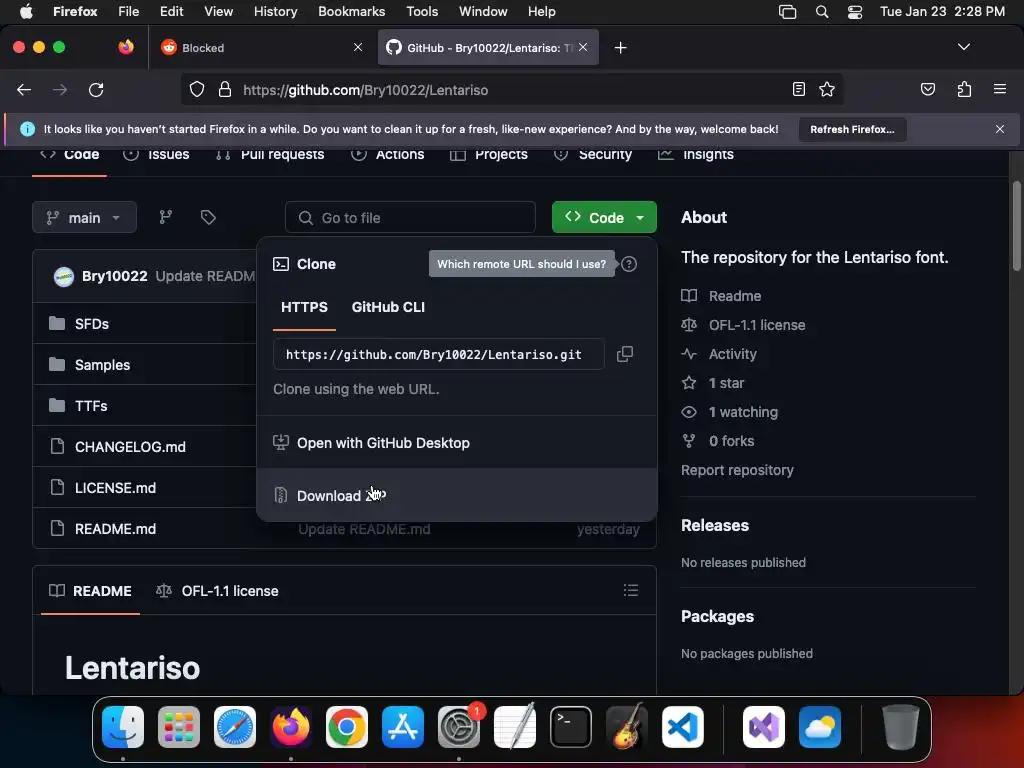1024x768 pixels.
Task: Open the tags icon in repository toolbar
Action: pos(208,217)
